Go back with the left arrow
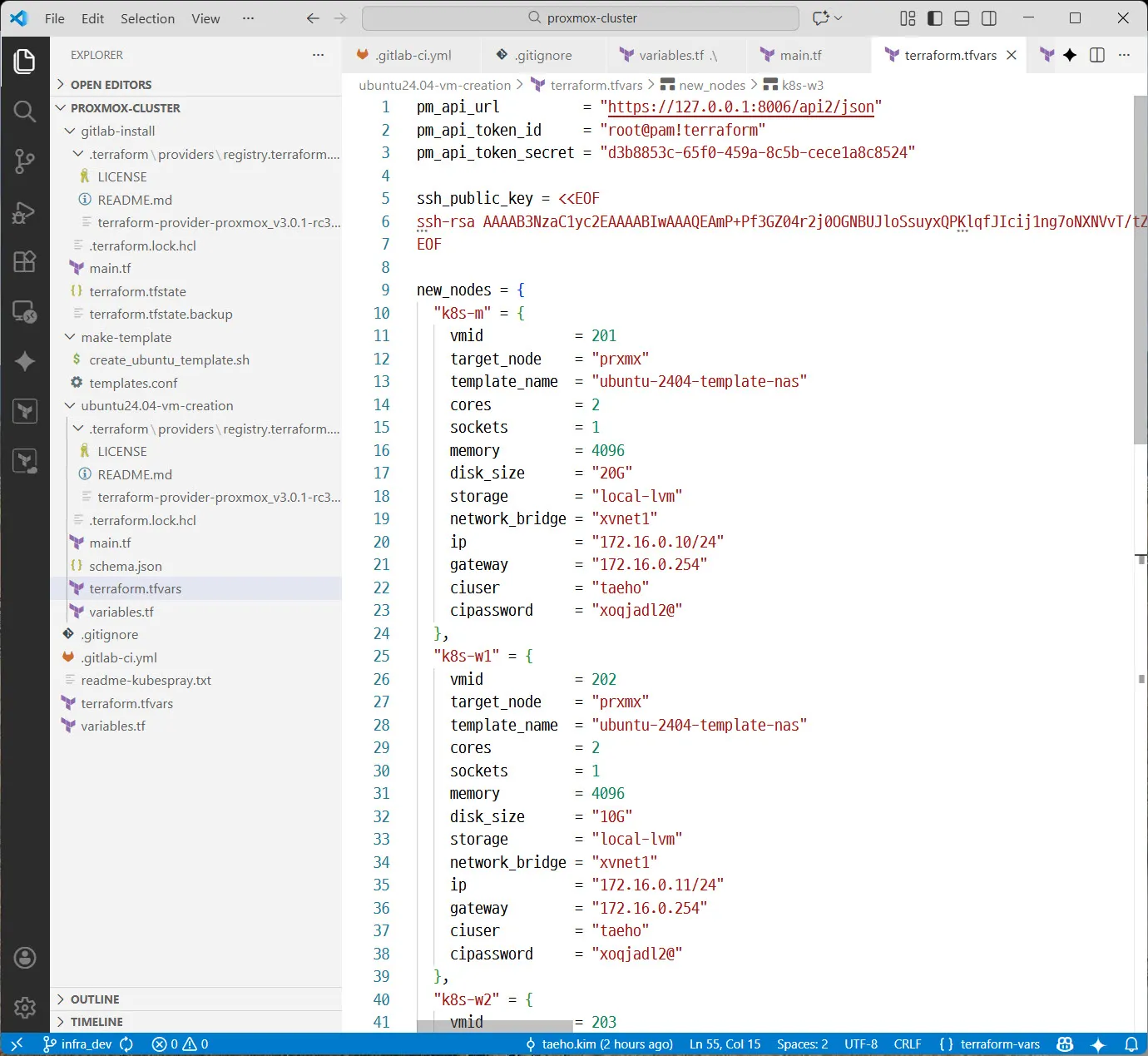The image size is (1148, 1056). click(x=313, y=18)
